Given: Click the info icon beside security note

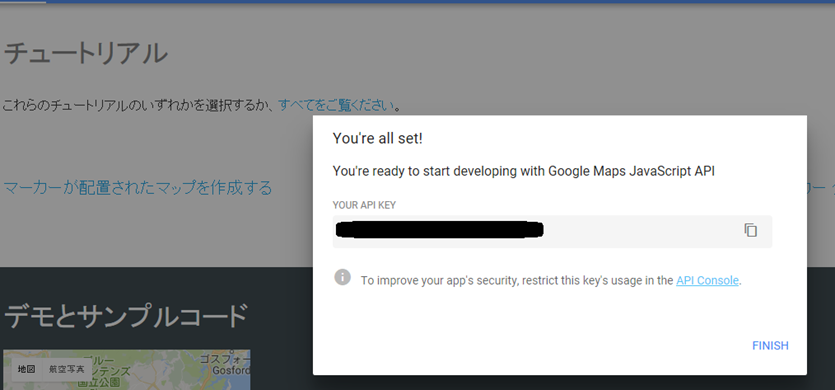Looking at the screenshot, I should click(342, 277).
